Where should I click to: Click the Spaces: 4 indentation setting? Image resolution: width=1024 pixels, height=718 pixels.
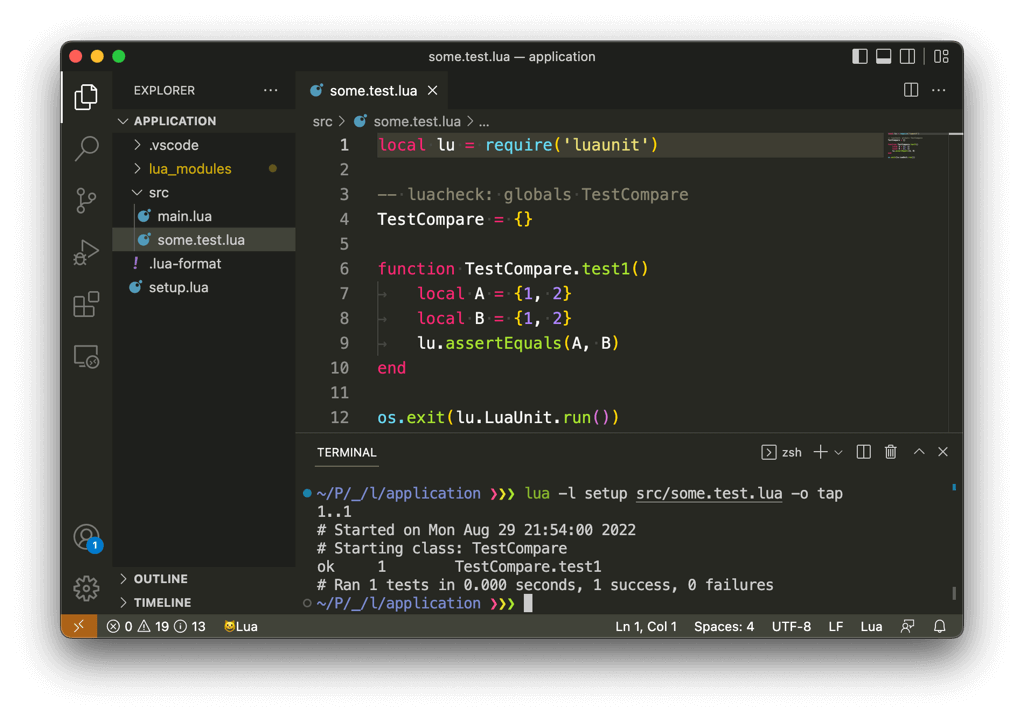723,627
